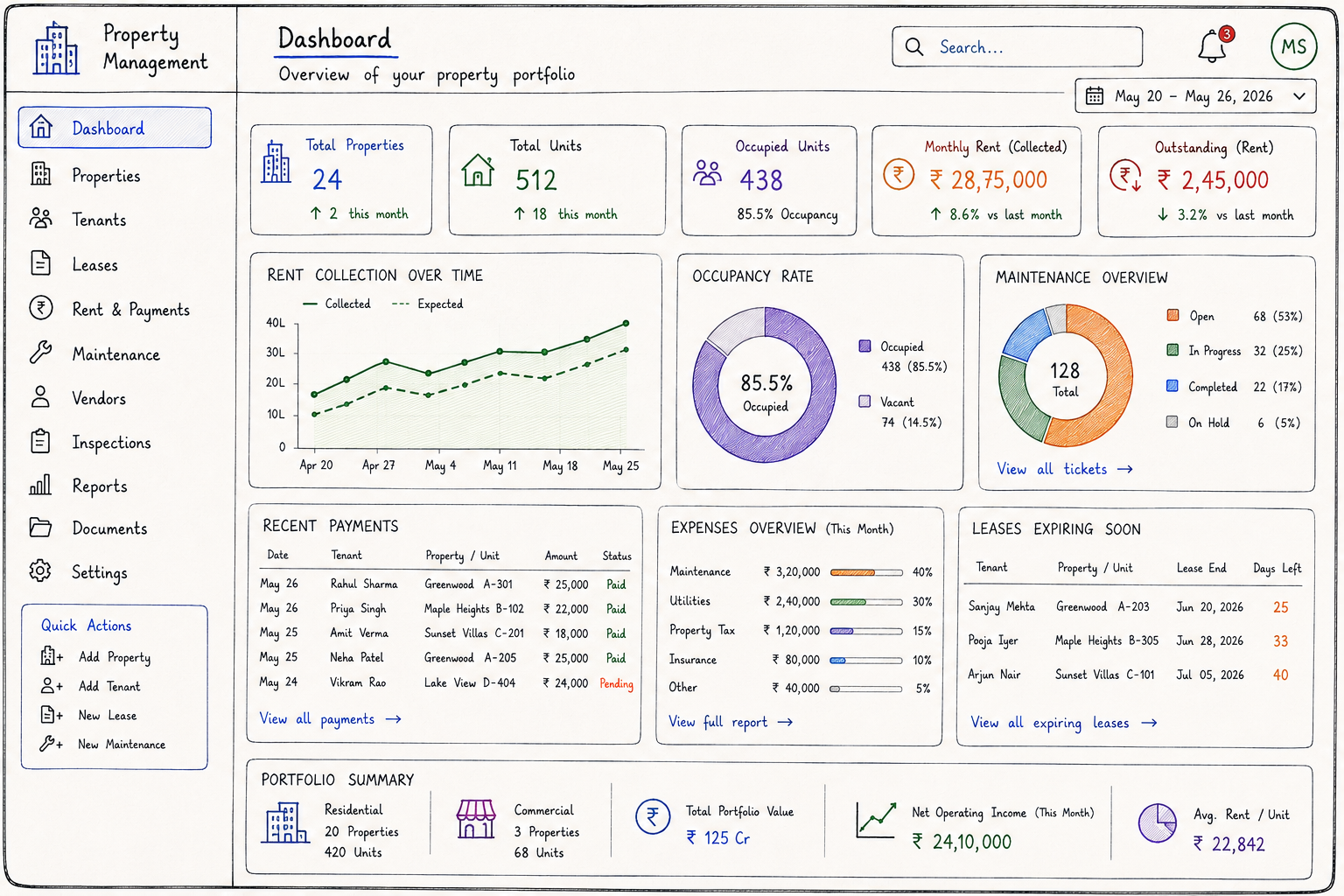Click the Residential buildings icon in Portfolio Summary
The width and height of the screenshot is (1344, 896).
[285, 823]
